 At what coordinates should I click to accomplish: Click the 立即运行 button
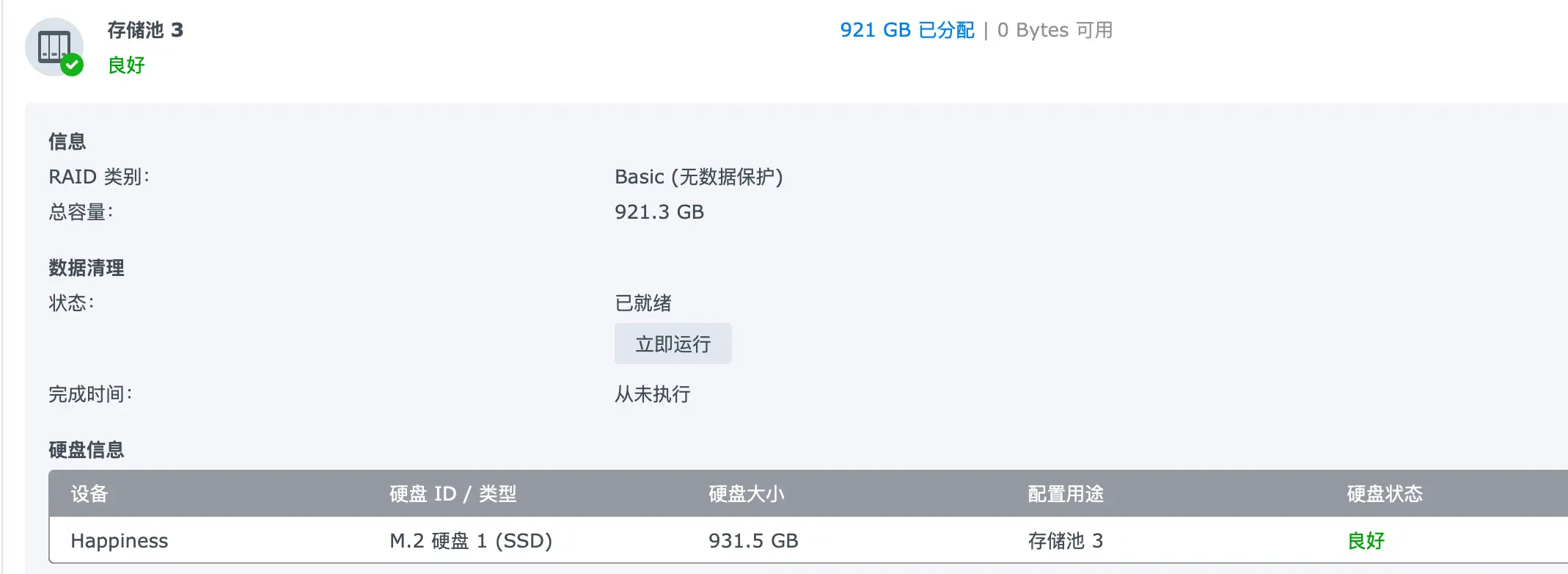tap(673, 344)
